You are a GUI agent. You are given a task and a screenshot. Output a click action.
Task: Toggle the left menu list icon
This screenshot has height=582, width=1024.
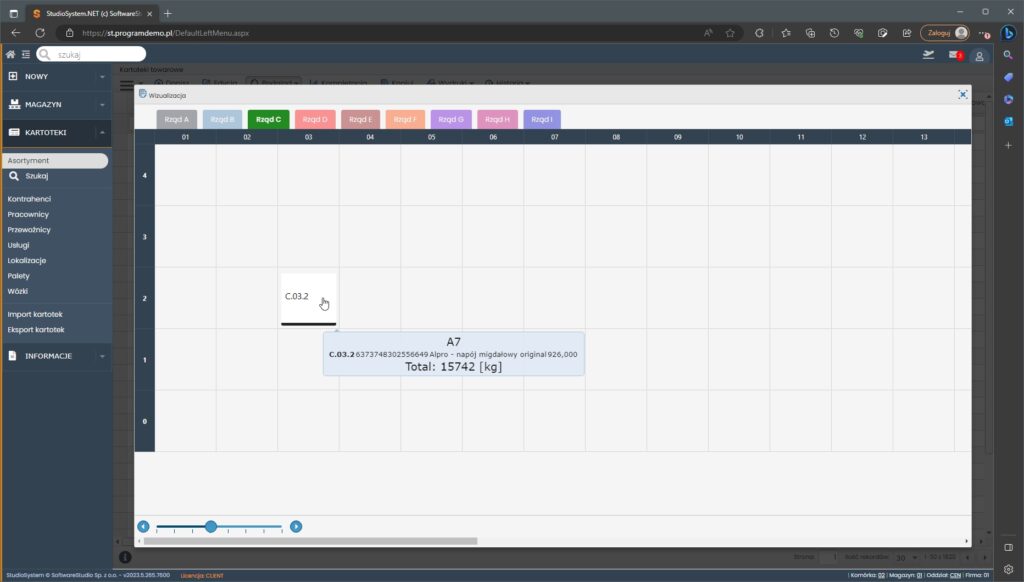(x=25, y=54)
